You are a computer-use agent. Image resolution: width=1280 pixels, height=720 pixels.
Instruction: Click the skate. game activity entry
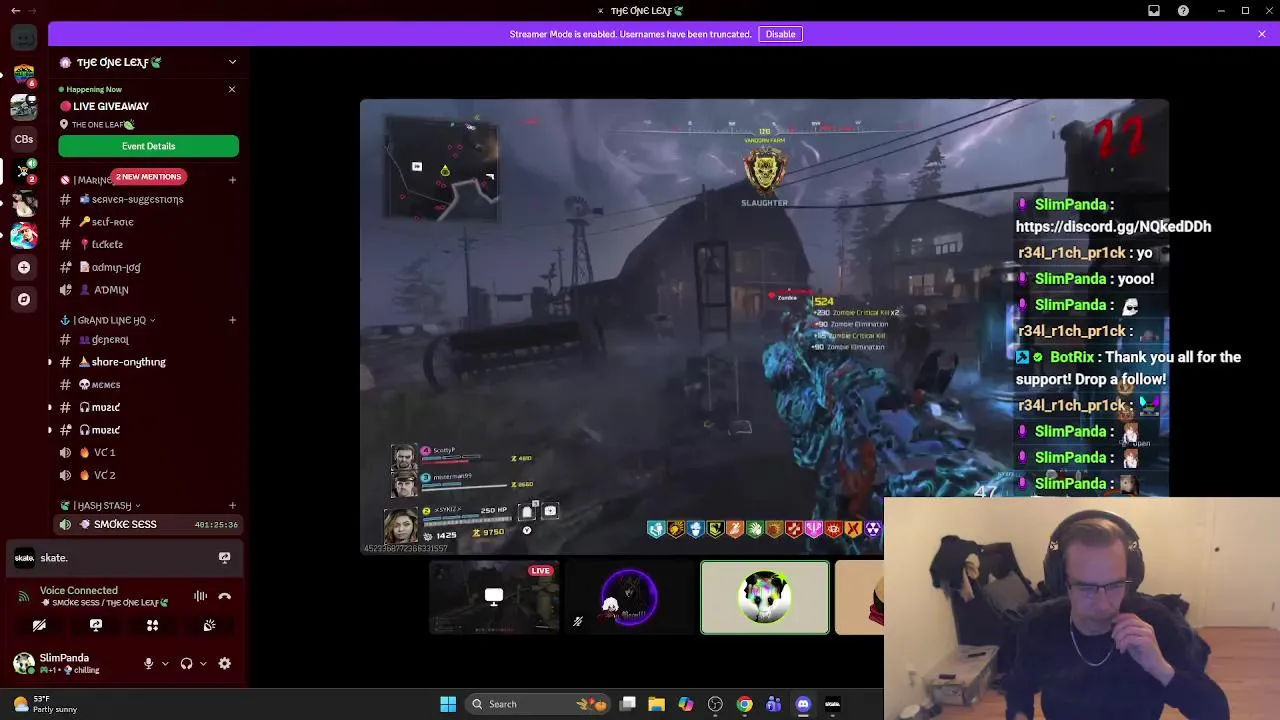tap(124, 557)
